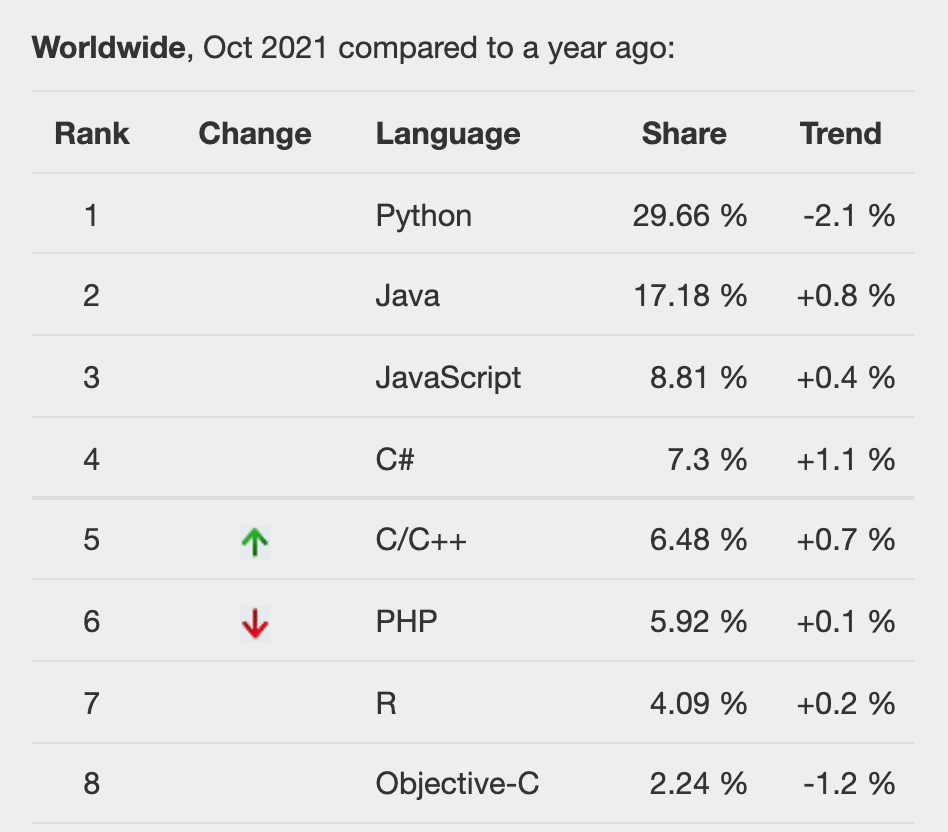Click the Share column header

click(x=684, y=134)
